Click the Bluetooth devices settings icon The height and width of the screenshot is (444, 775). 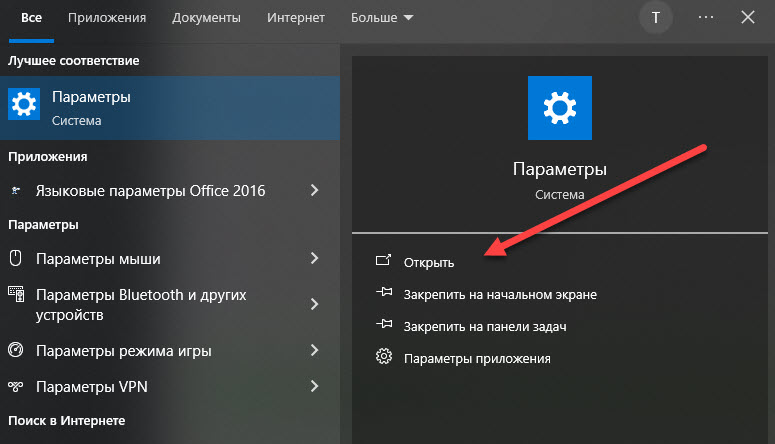tap(16, 295)
